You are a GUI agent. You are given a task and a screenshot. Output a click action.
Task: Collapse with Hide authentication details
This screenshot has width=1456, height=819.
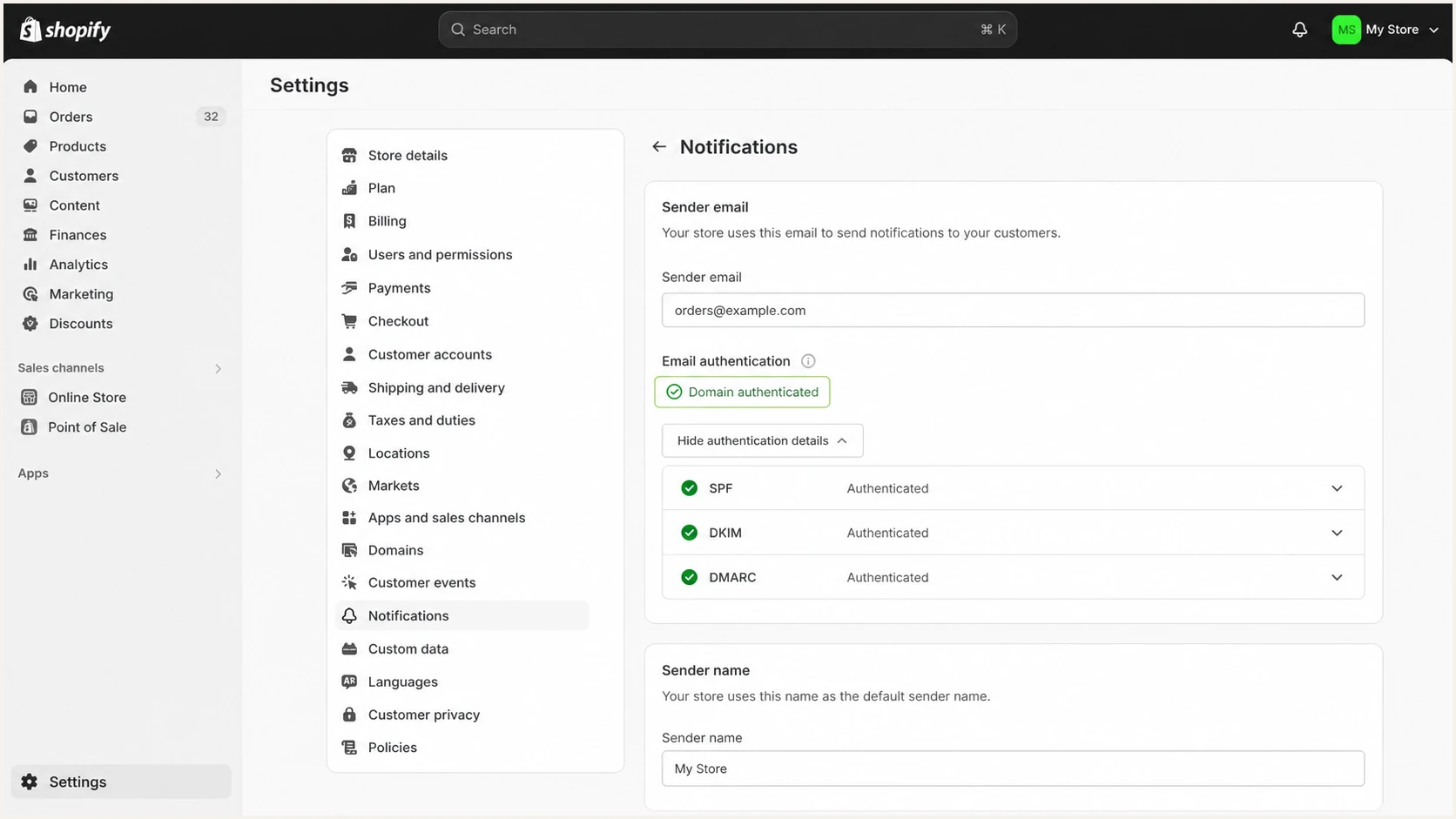click(762, 440)
